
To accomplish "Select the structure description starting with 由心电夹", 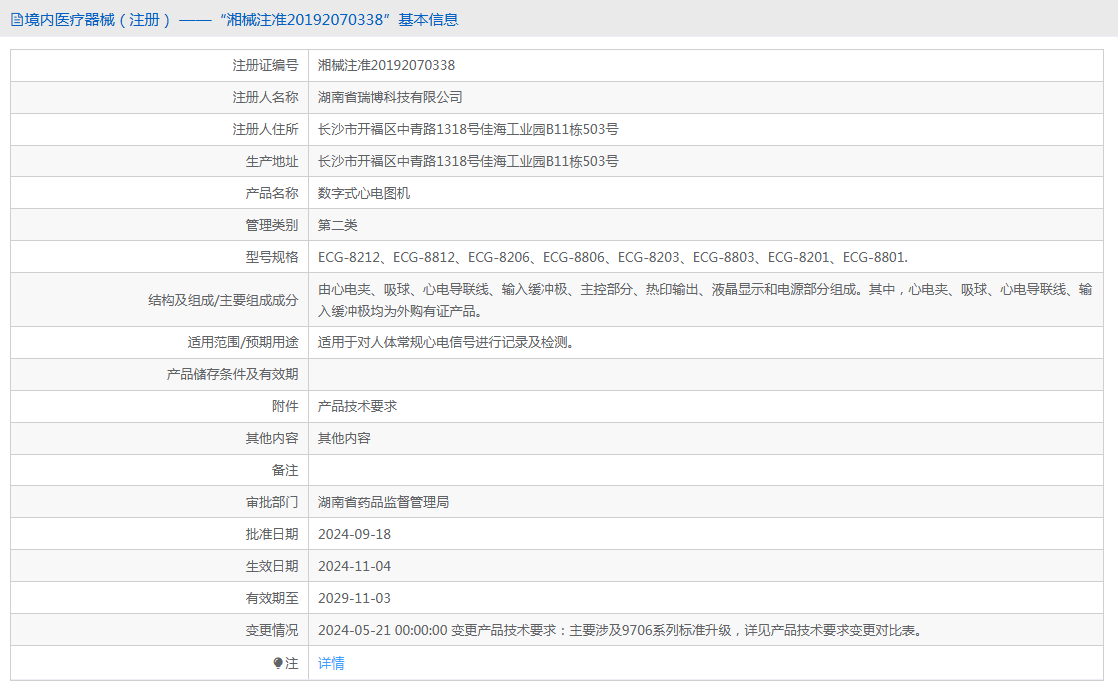I will pyautogui.click(x=705, y=301).
